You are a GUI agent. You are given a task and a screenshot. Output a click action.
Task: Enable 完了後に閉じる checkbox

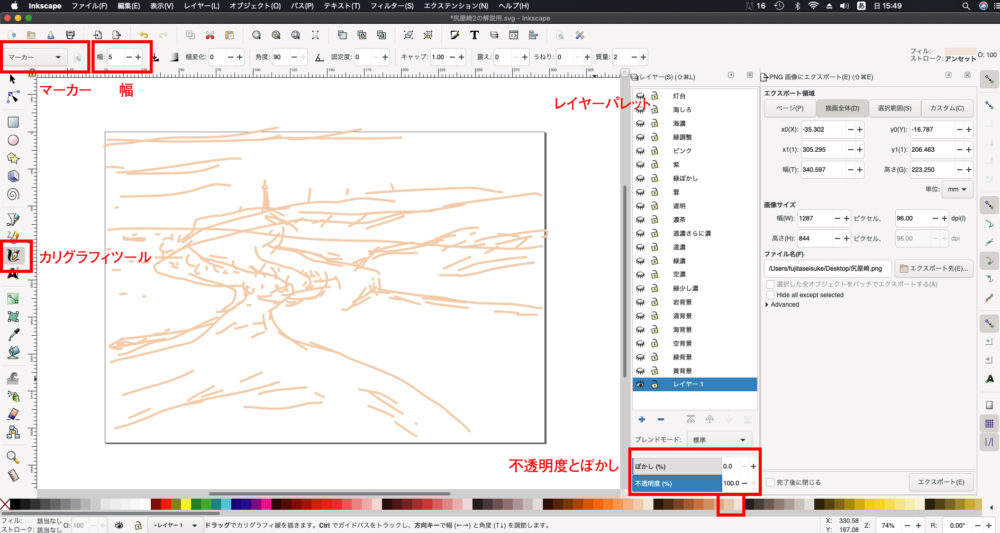pyautogui.click(x=770, y=481)
